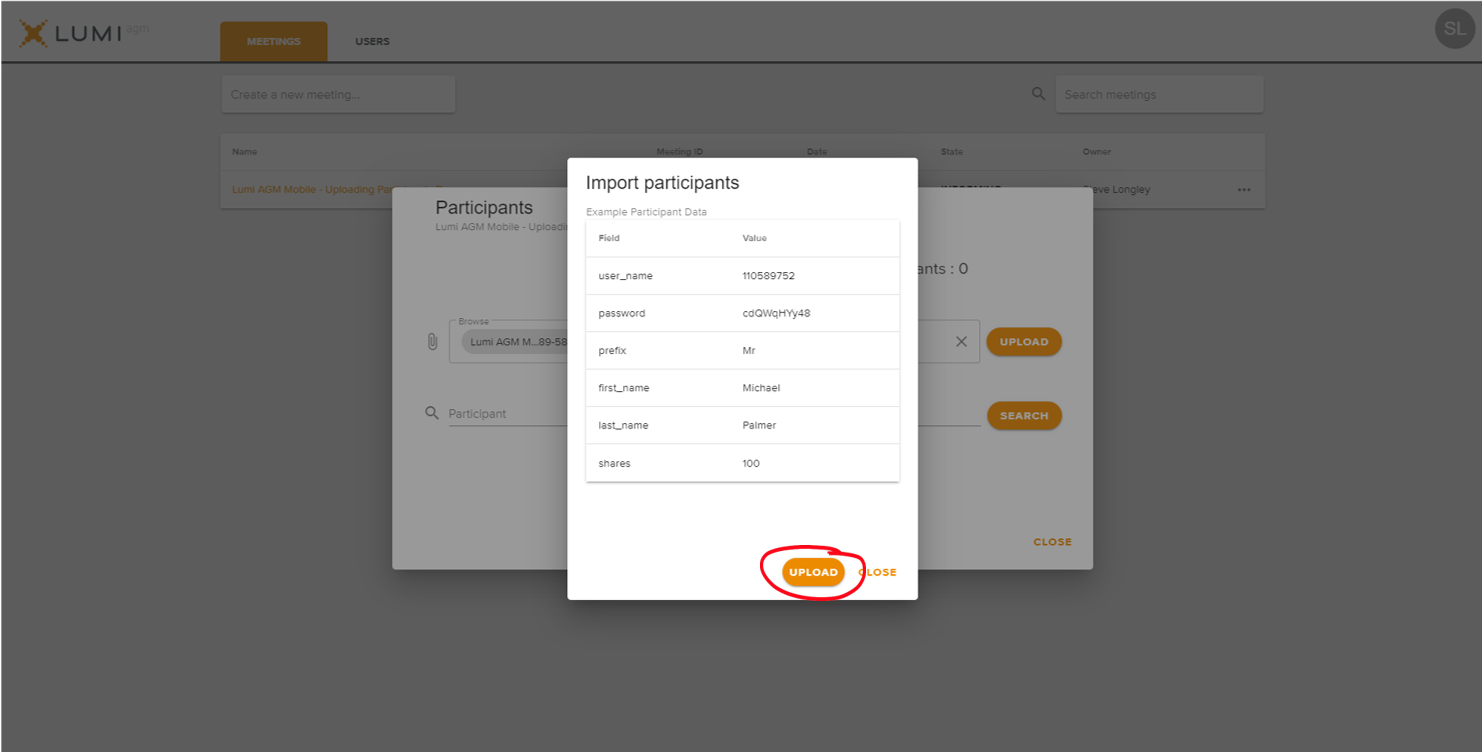The height and width of the screenshot is (752, 1482).
Task: Close the Import participants dialog
Action: click(878, 572)
